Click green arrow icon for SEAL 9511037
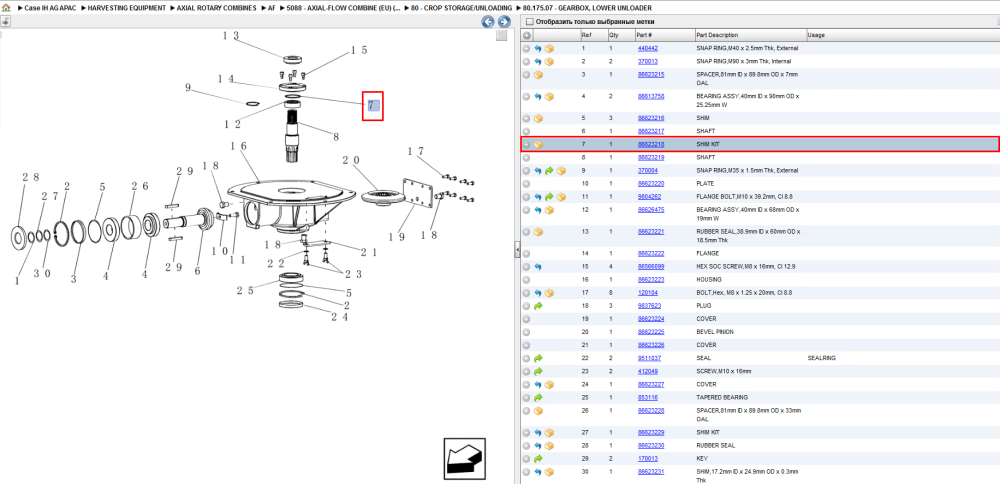The height and width of the screenshot is (484, 1000). tap(538, 358)
